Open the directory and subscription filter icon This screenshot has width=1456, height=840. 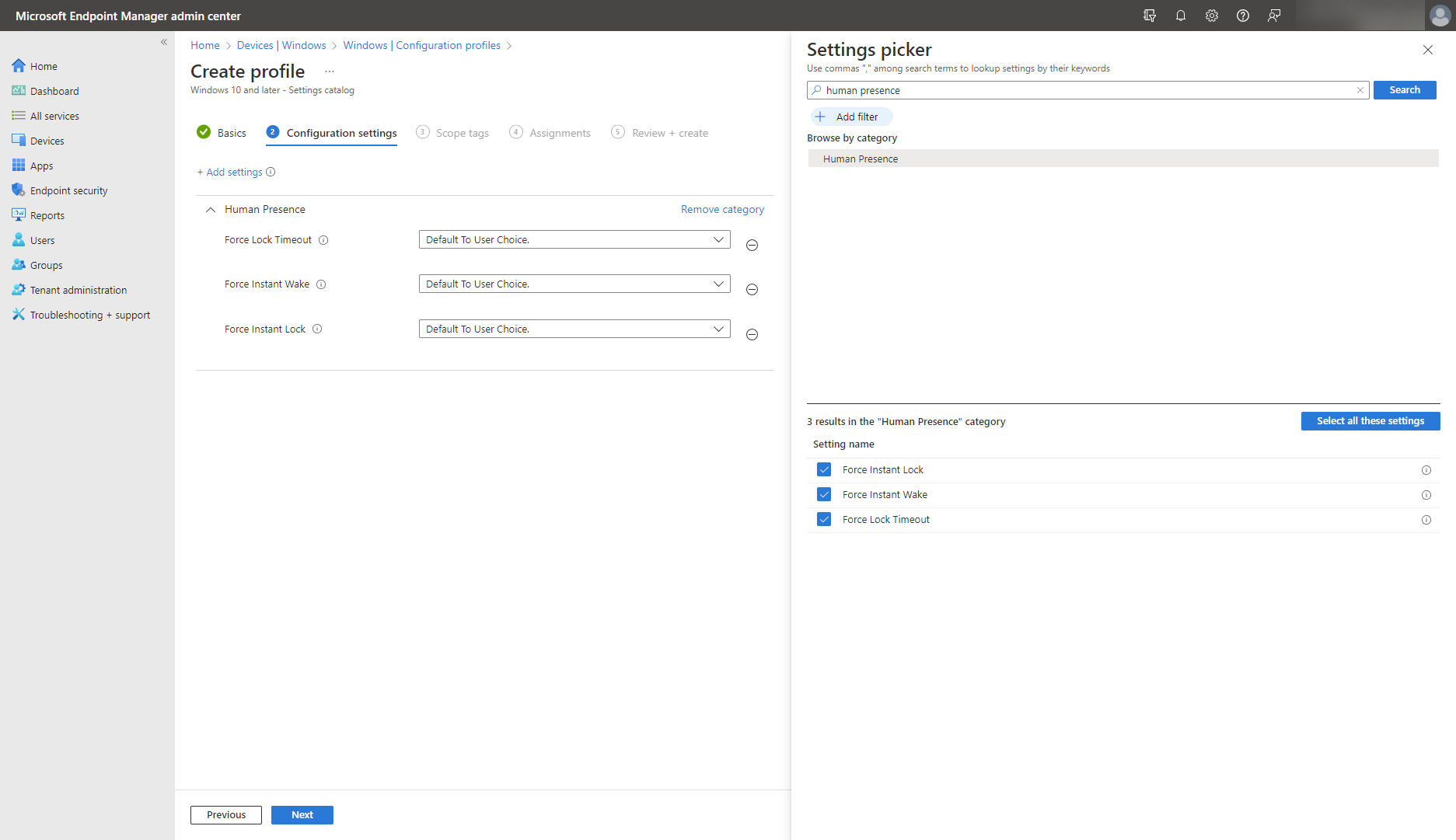(x=1150, y=16)
